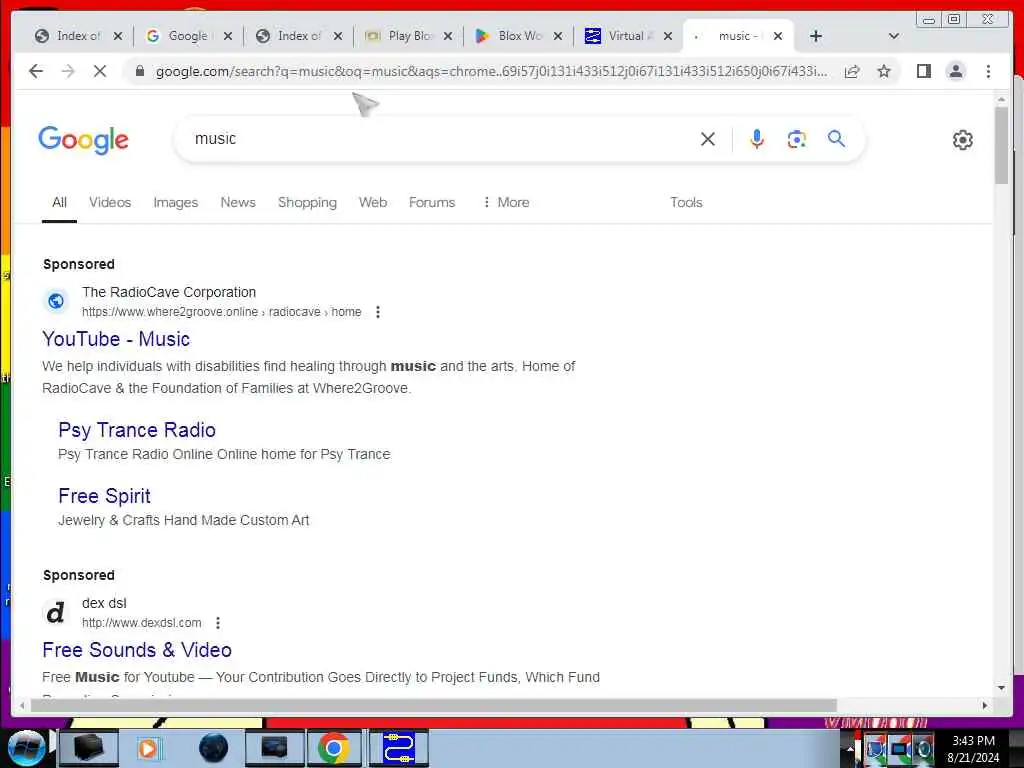Click The RadioCave Corporation site name

(168, 292)
